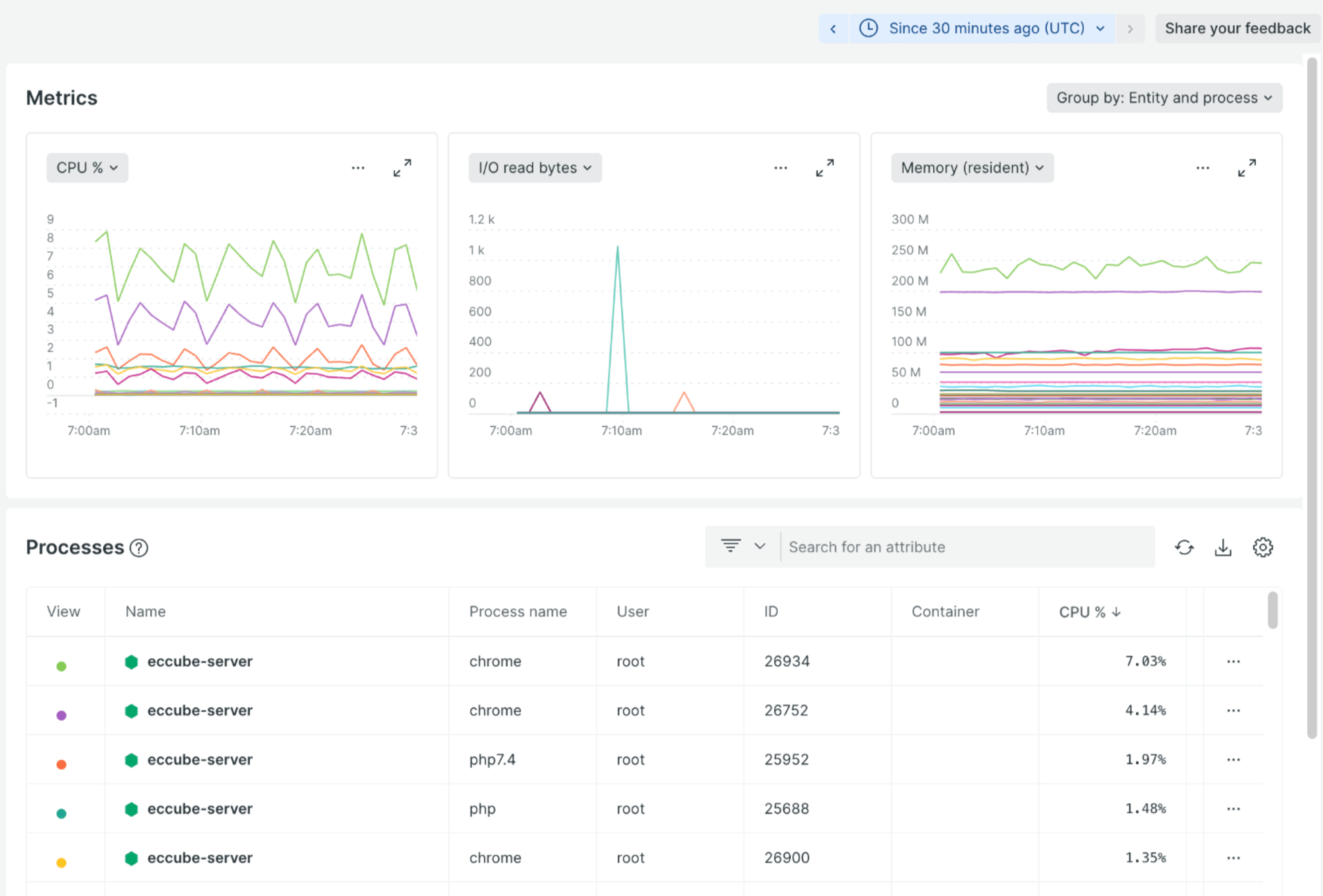This screenshot has height=896, width=1323.
Task: Open CPU % chart more options menu
Action: click(x=358, y=168)
